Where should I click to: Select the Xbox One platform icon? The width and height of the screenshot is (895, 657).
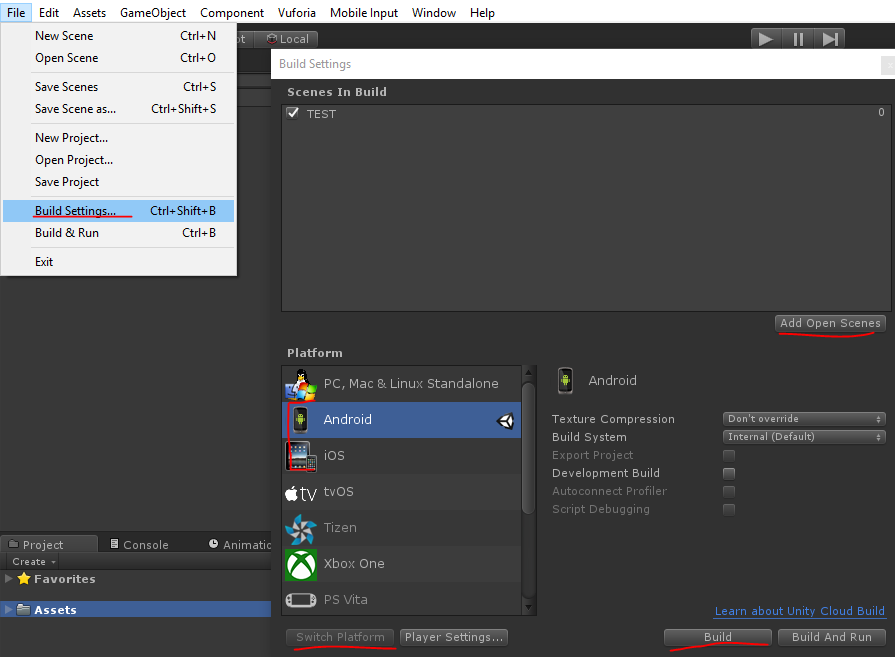coord(301,564)
